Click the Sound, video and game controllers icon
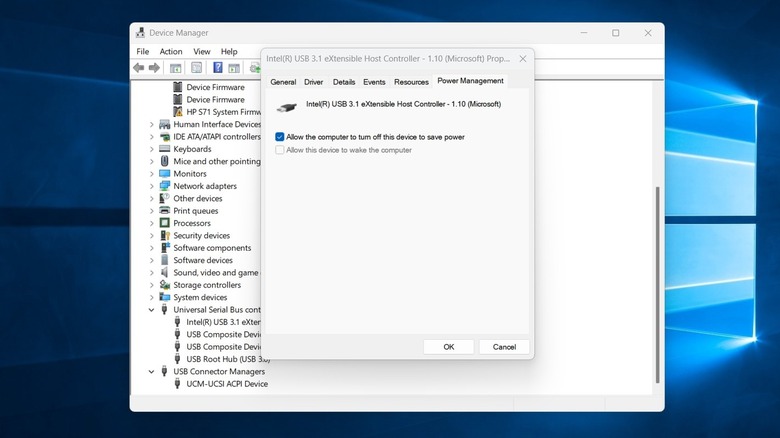Screen dimensions: 780x438 pos(165,272)
